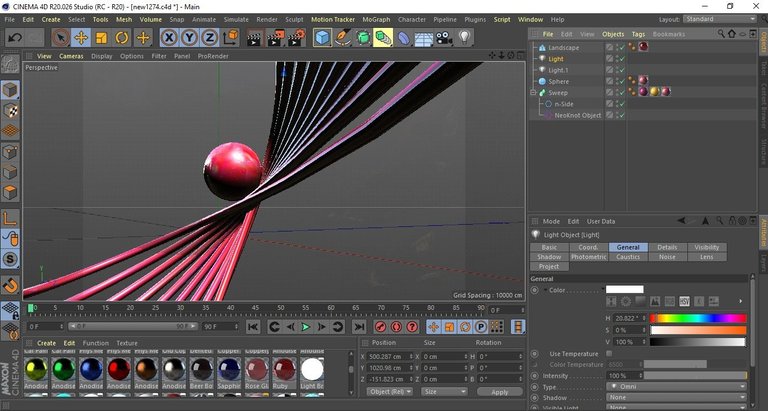Select the Points mode cube icon

tap(10, 152)
